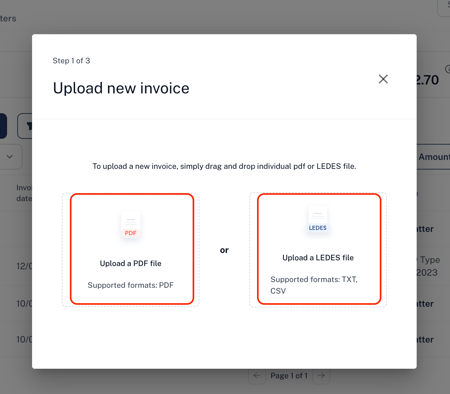Click "Supported formats: TXT, CSV" text
This screenshot has width=450, height=394.
click(314, 285)
